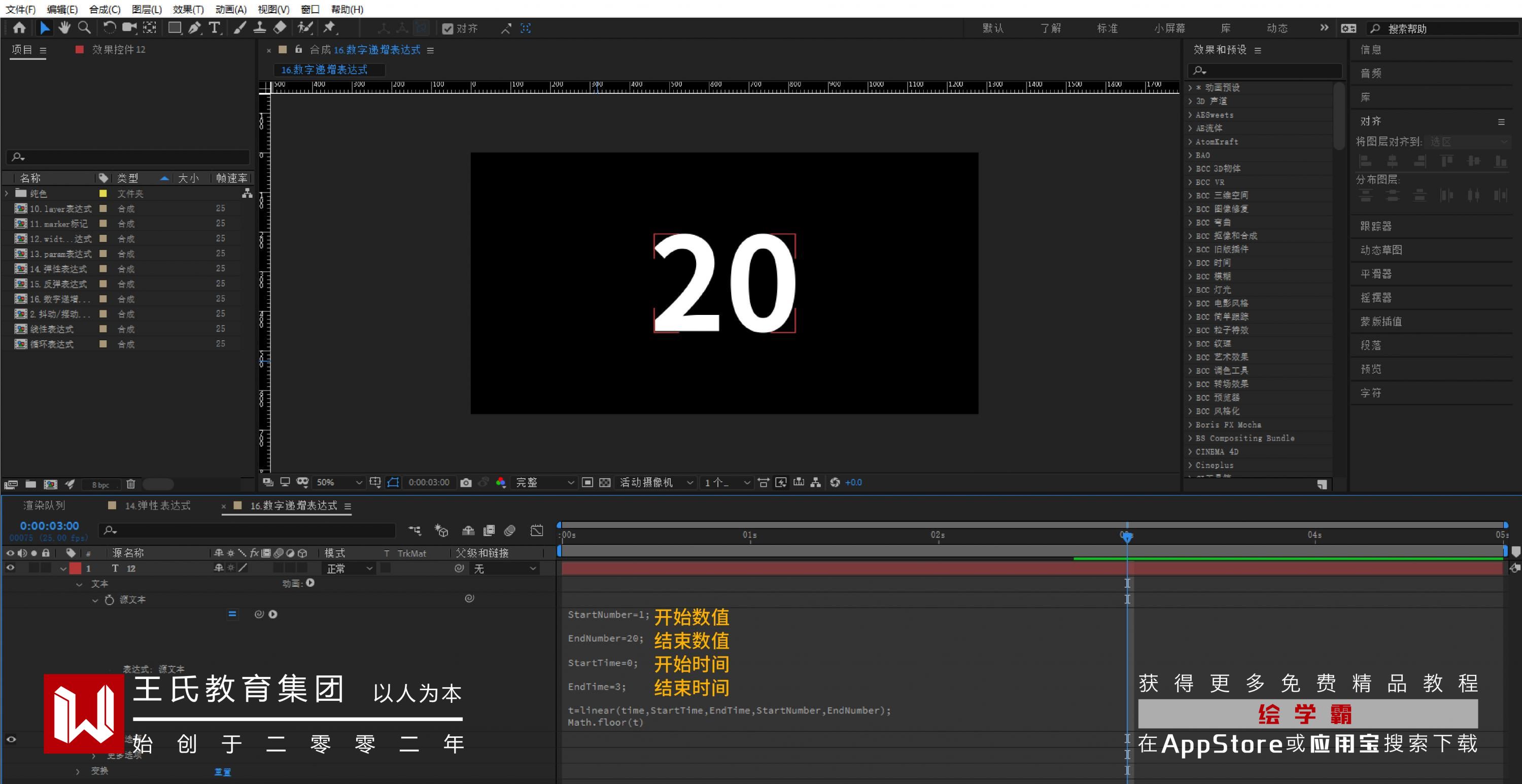Select the Zoom magnifier tool

point(85,28)
